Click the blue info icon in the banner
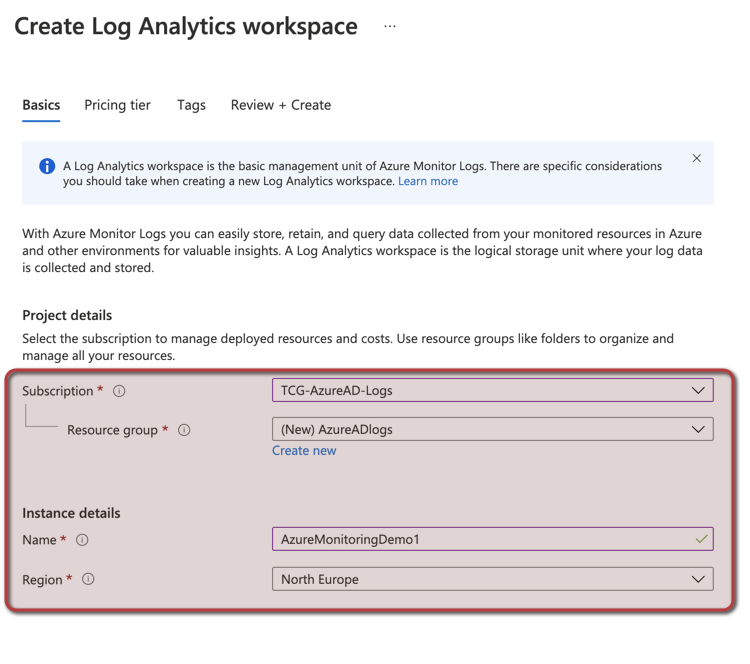Viewport: 750px width, 664px height. (47, 166)
